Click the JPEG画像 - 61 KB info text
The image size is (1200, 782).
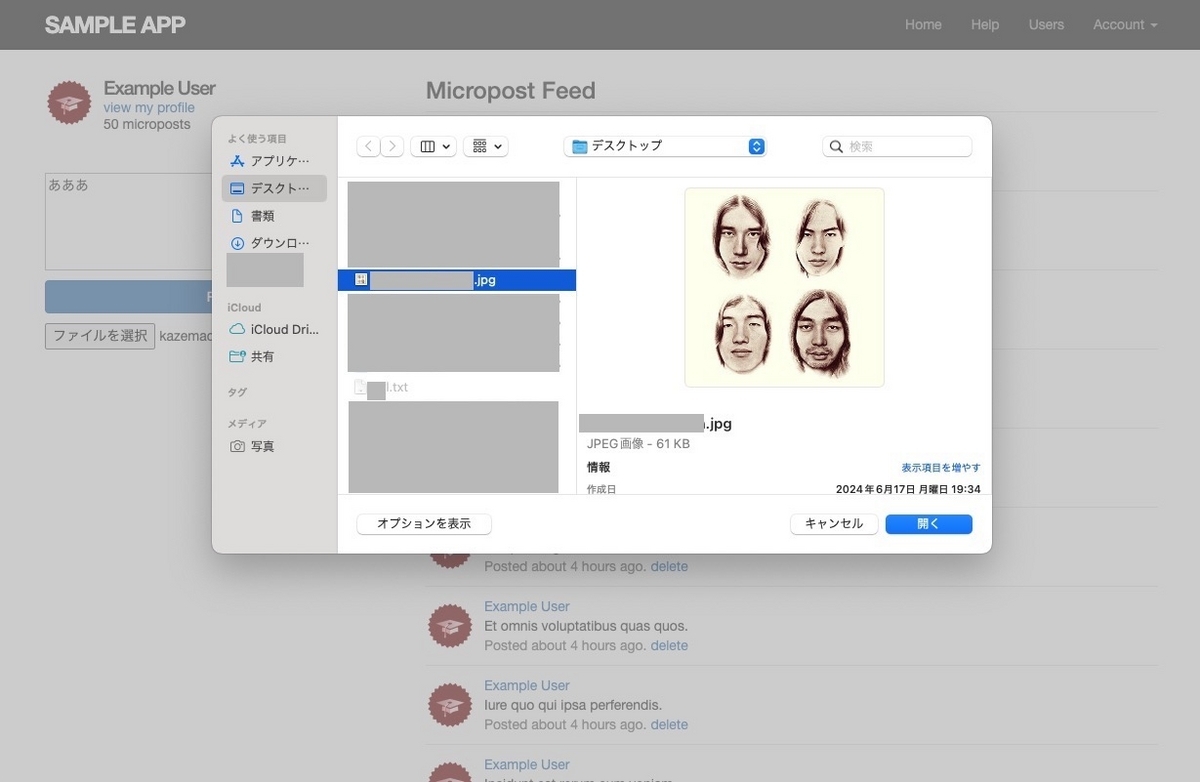click(x=638, y=443)
